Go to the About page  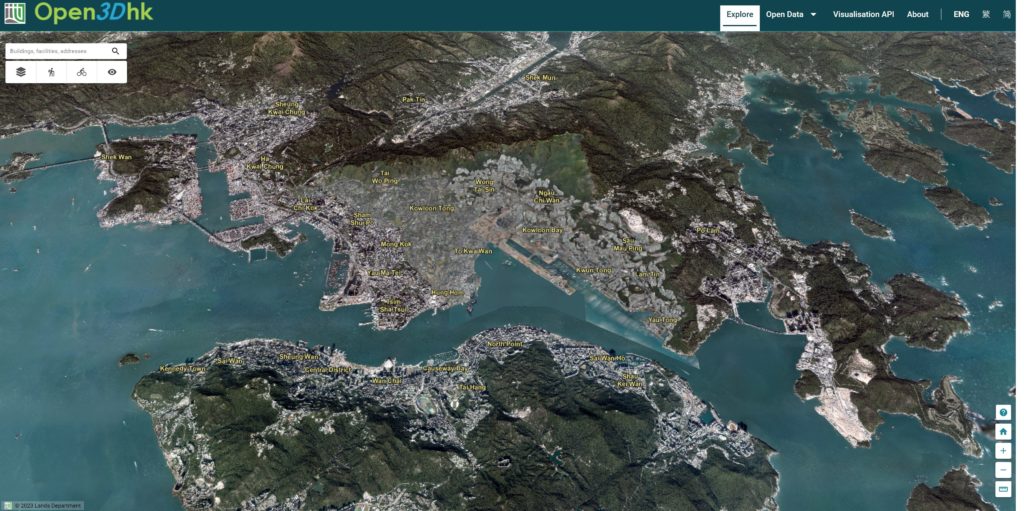coord(917,15)
